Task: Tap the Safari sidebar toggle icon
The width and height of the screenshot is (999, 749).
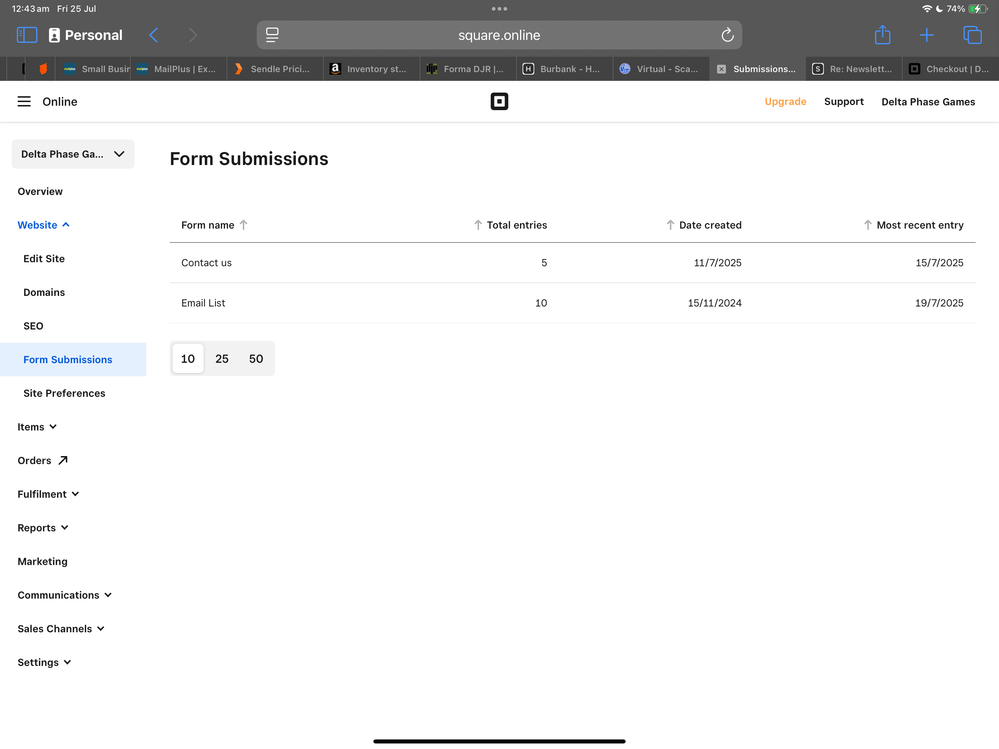Action: pyautogui.click(x=27, y=35)
